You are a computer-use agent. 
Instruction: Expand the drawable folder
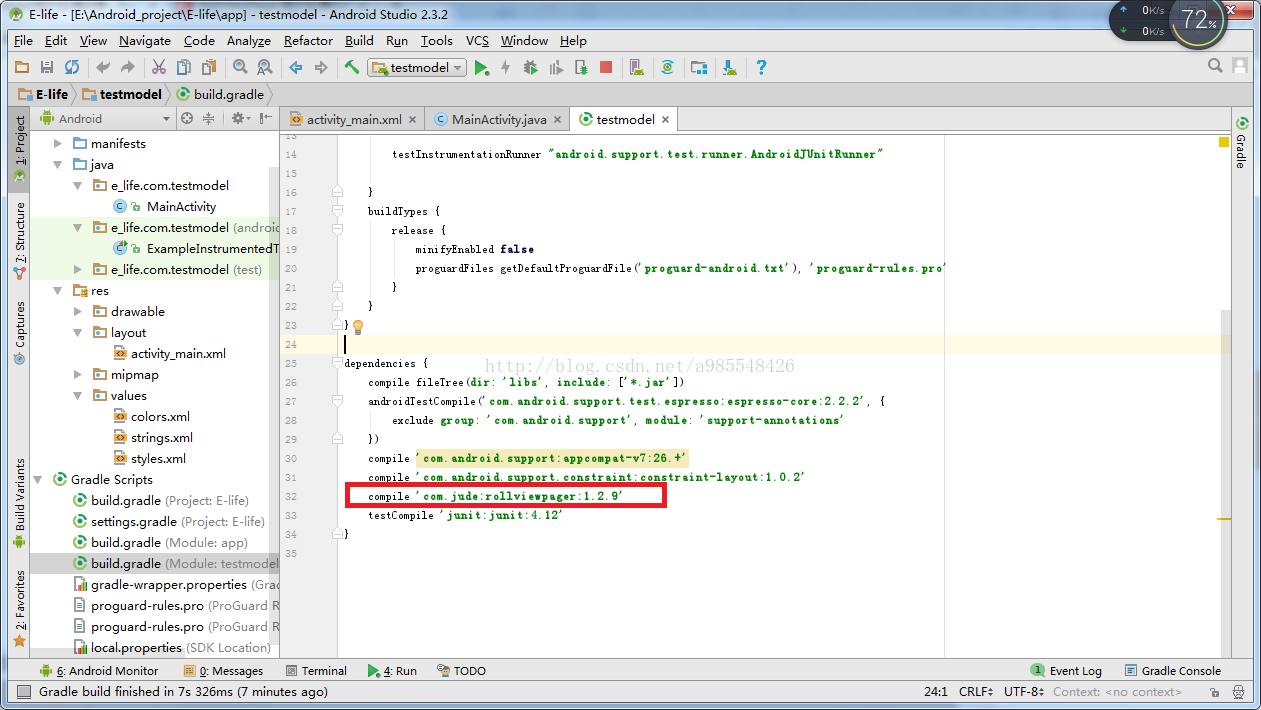coord(78,312)
